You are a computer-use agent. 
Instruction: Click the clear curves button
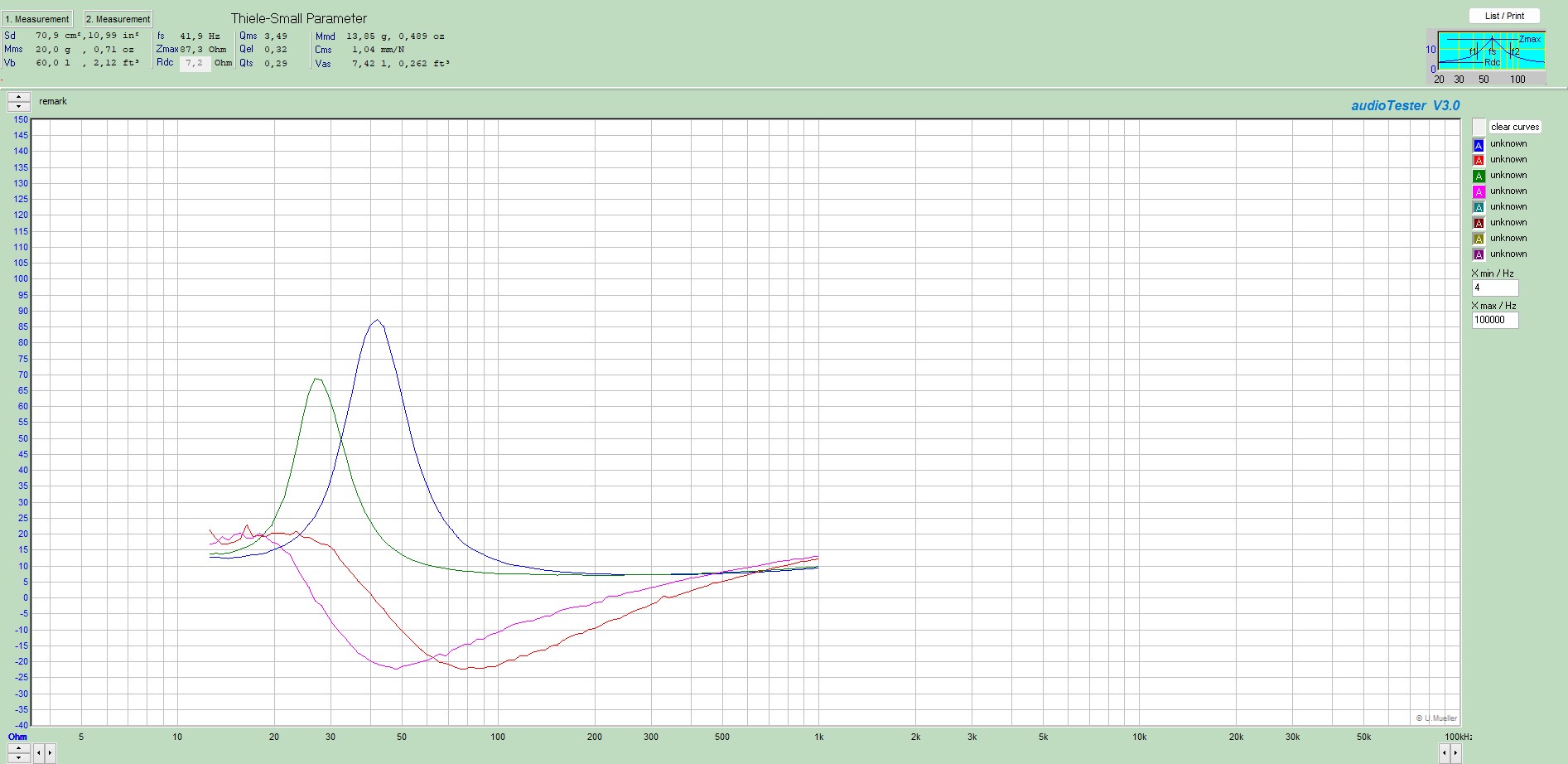1514,127
